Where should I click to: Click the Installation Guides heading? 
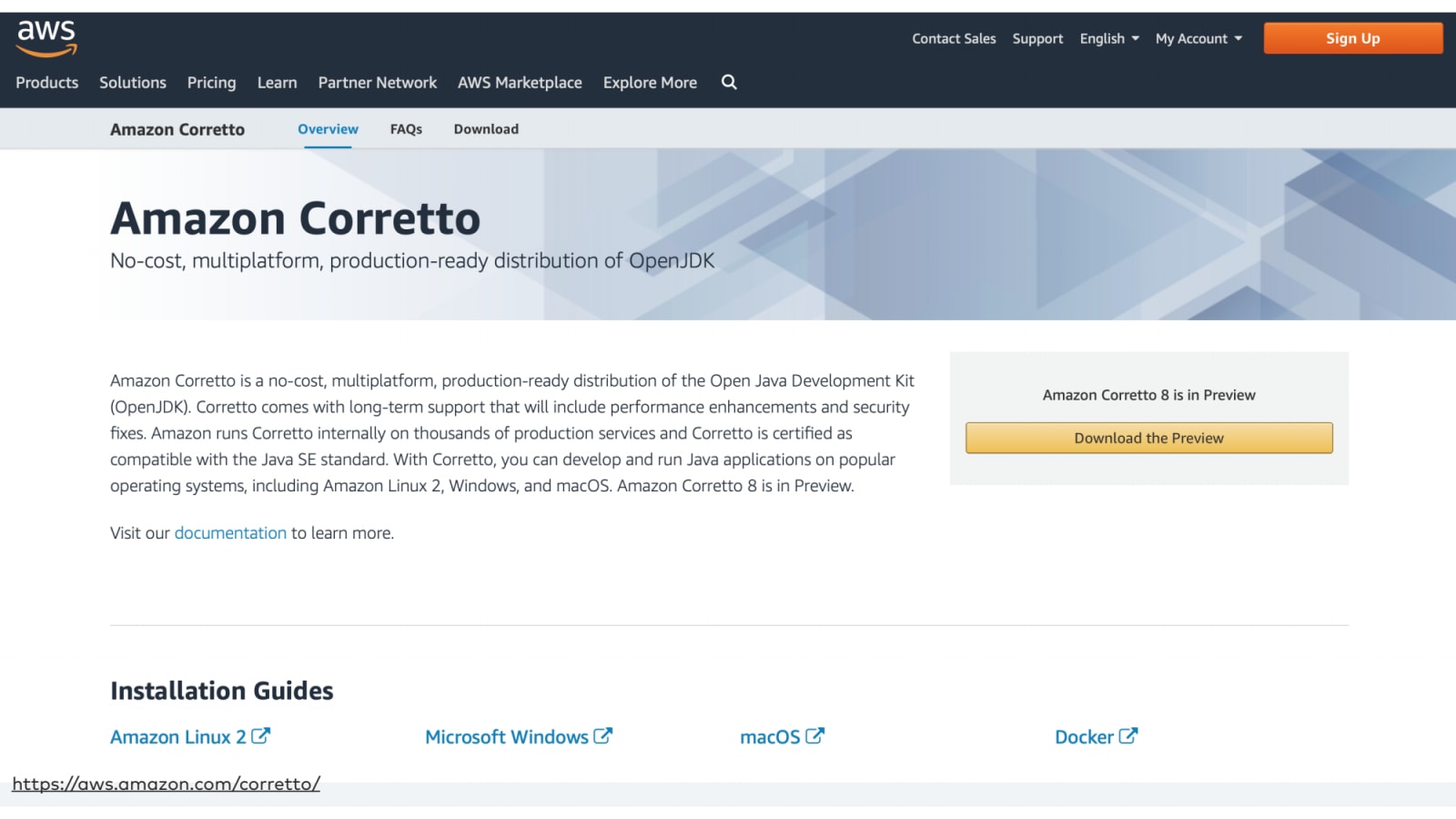[x=222, y=691]
